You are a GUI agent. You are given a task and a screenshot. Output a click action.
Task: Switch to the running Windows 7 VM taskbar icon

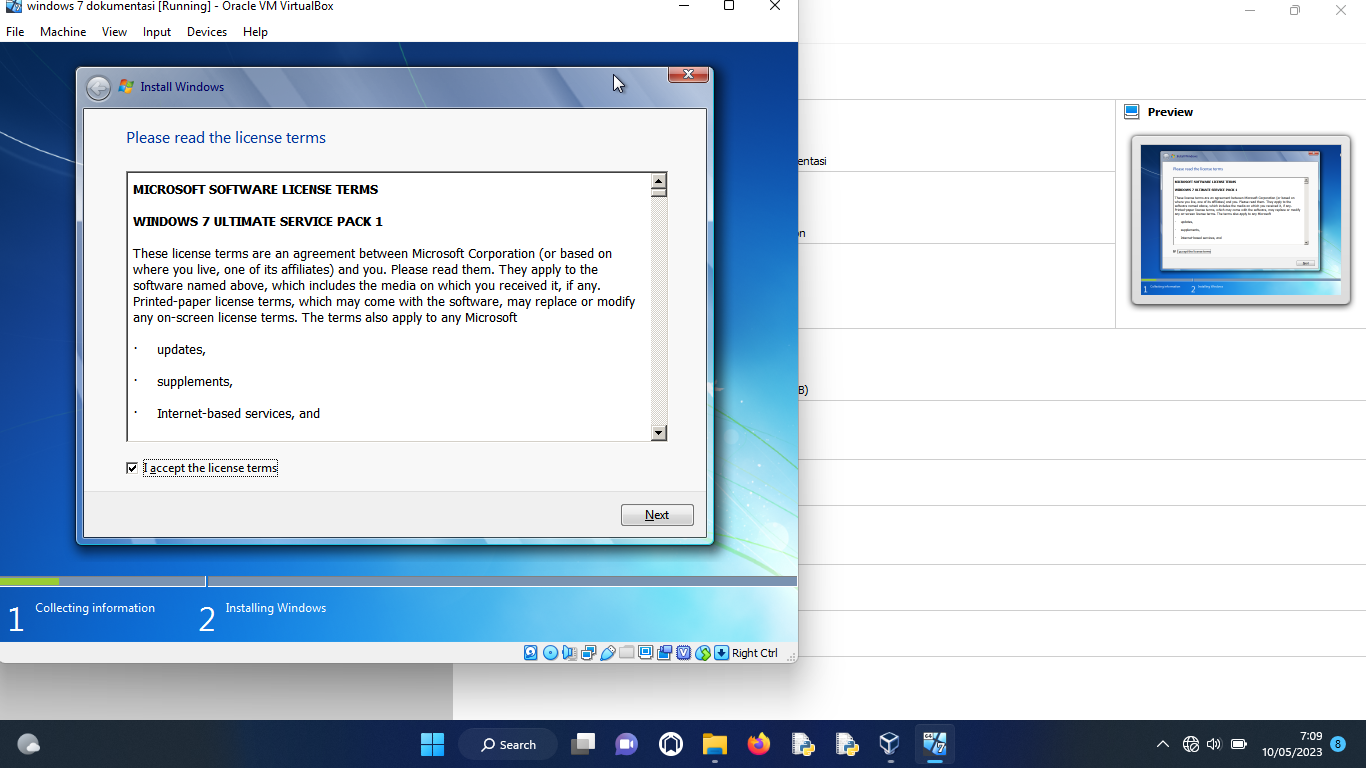(x=935, y=744)
